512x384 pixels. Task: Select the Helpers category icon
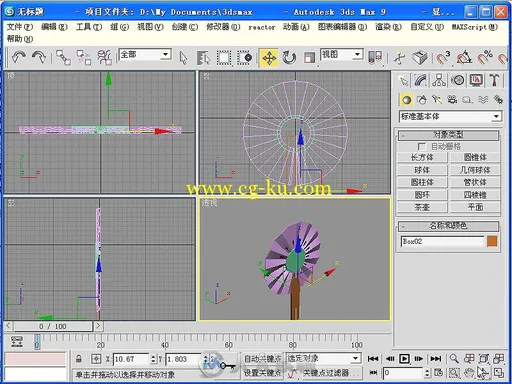467,100
